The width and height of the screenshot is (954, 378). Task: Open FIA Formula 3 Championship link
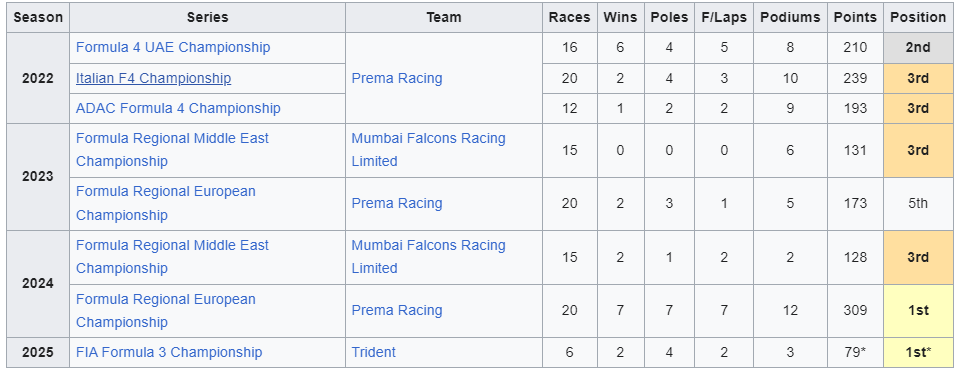point(169,352)
